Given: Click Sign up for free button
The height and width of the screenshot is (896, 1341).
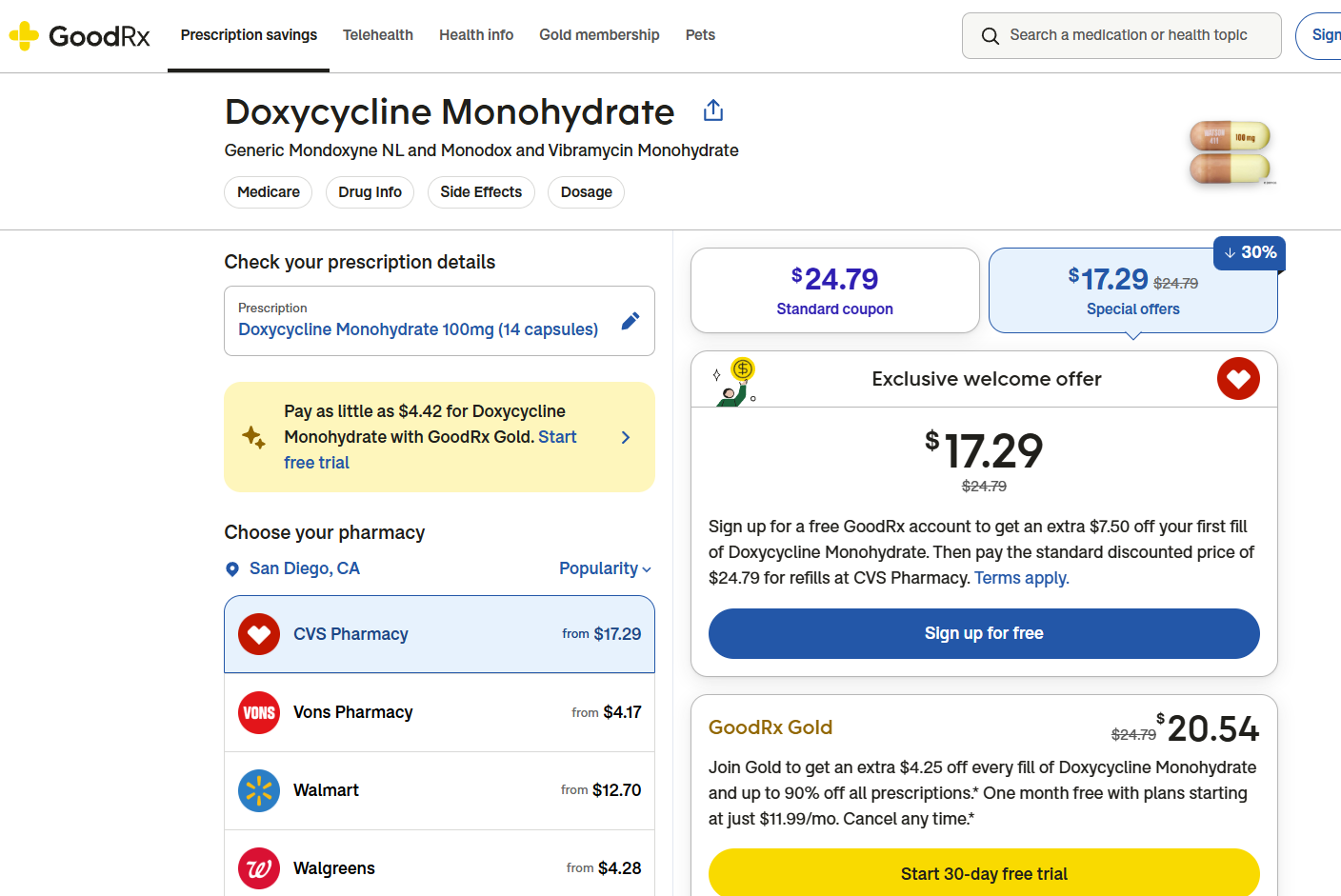Looking at the screenshot, I should coord(984,633).
